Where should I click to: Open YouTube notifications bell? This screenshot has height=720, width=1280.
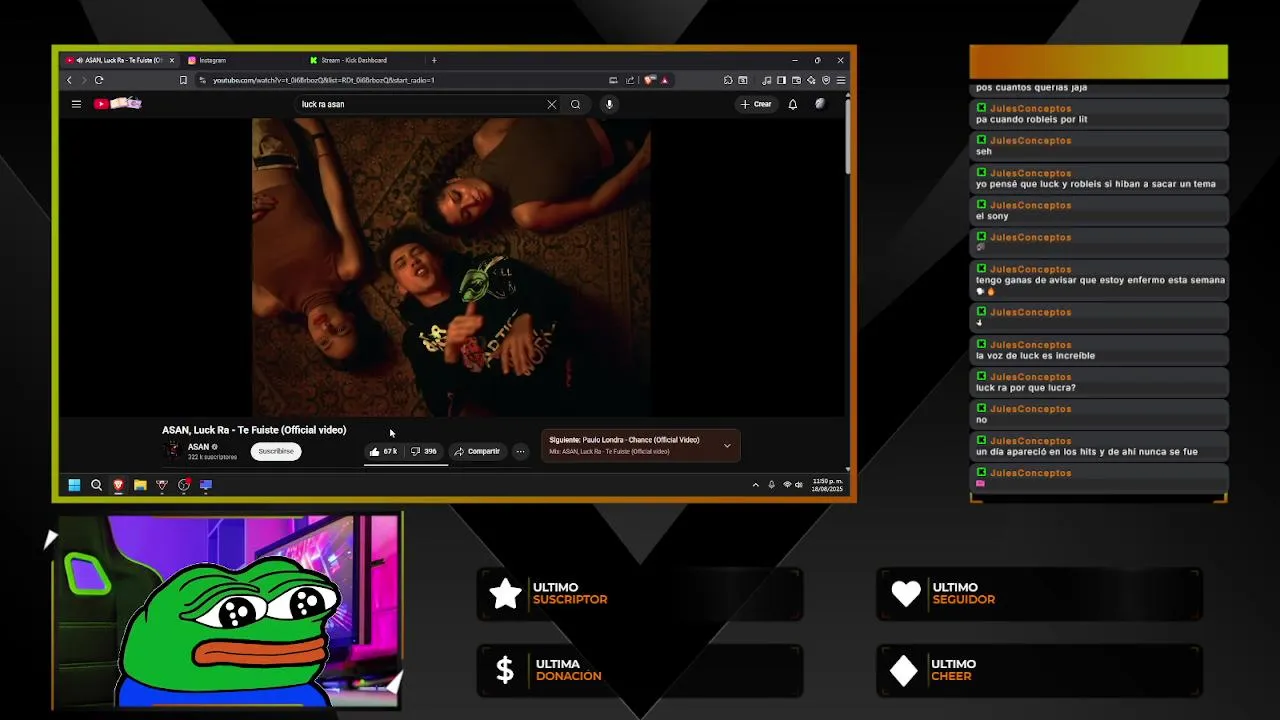[793, 104]
